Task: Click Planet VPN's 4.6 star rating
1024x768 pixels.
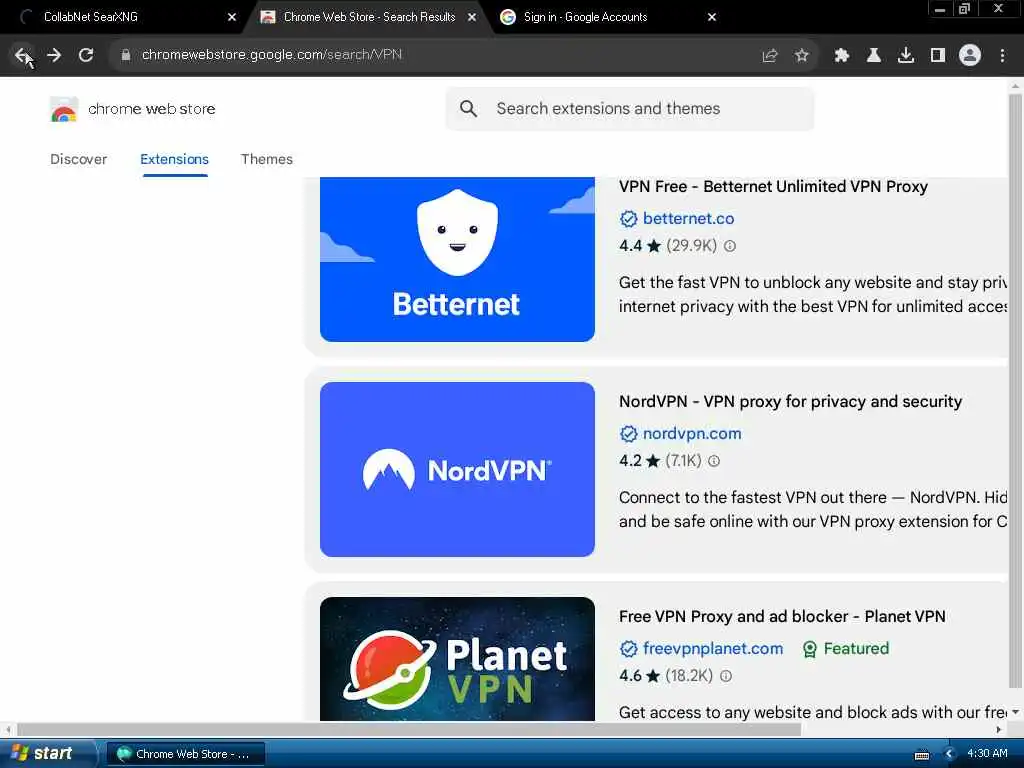Action: pos(640,676)
